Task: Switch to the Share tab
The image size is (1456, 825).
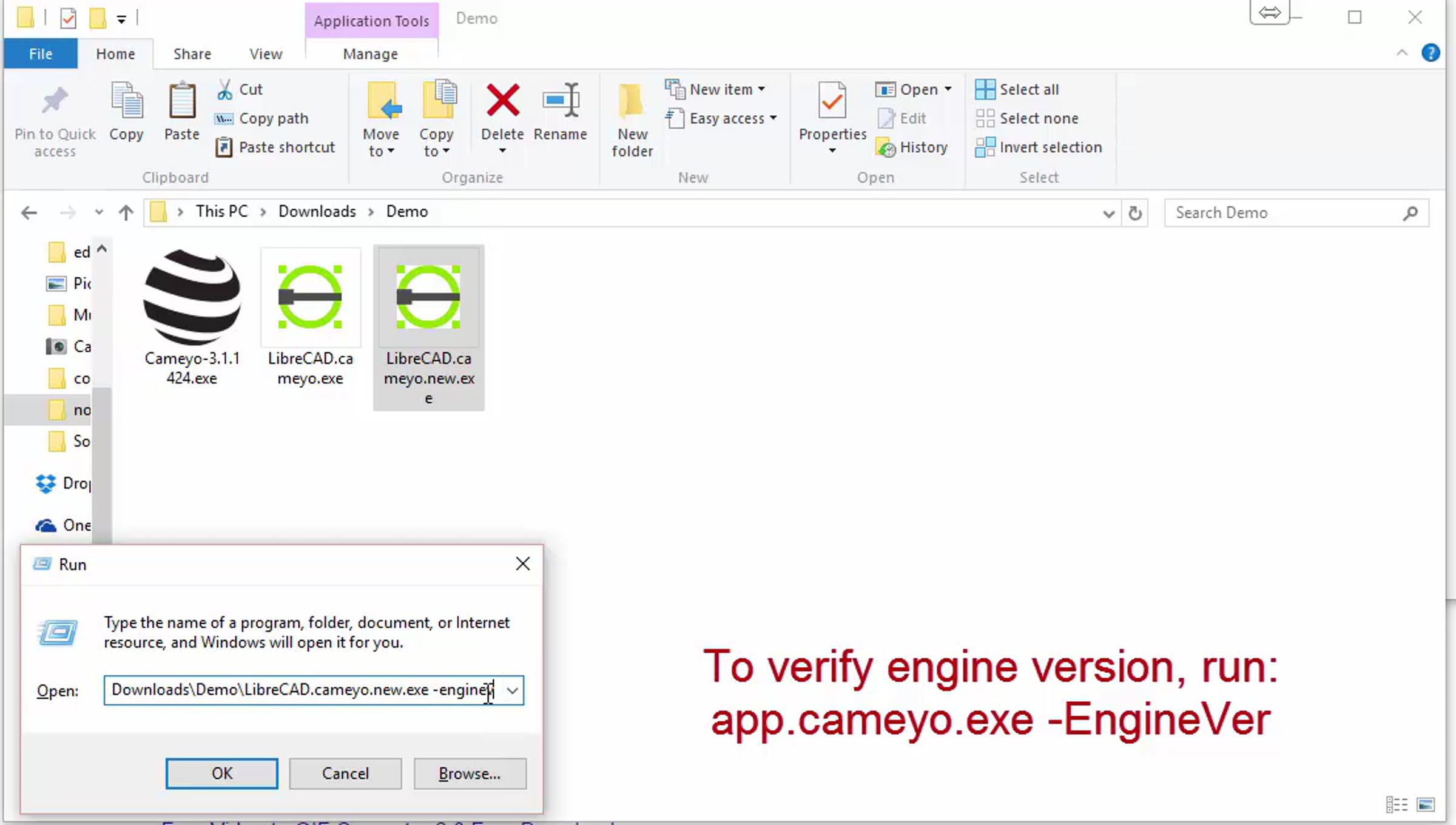Action: 192,54
